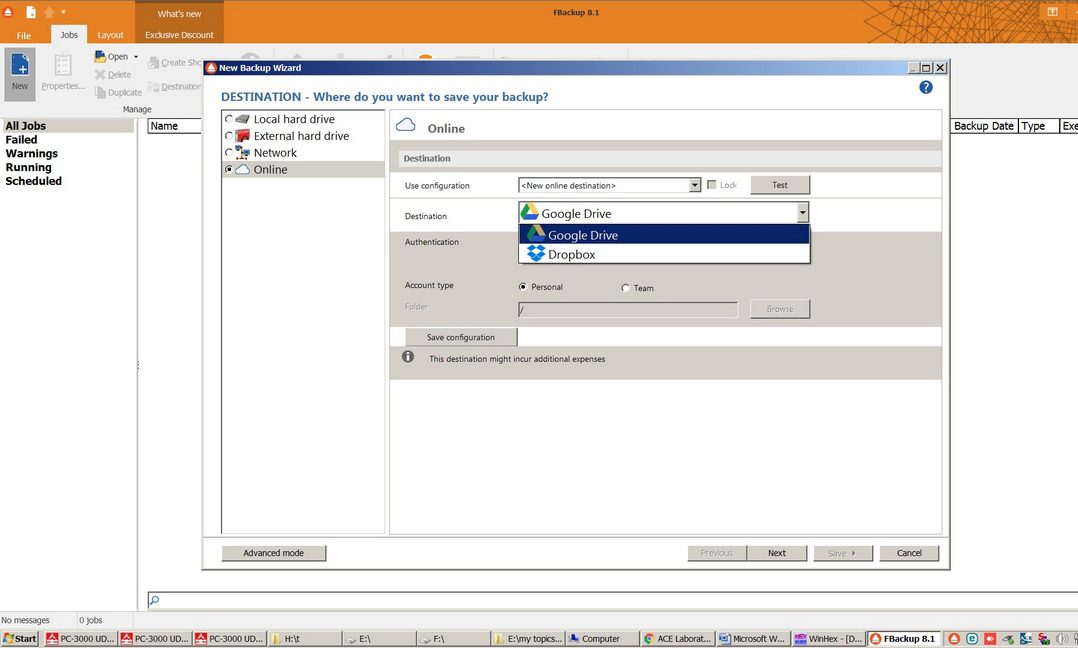Click the Folder path input field
The width and height of the screenshot is (1078, 648).
coord(628,309)
